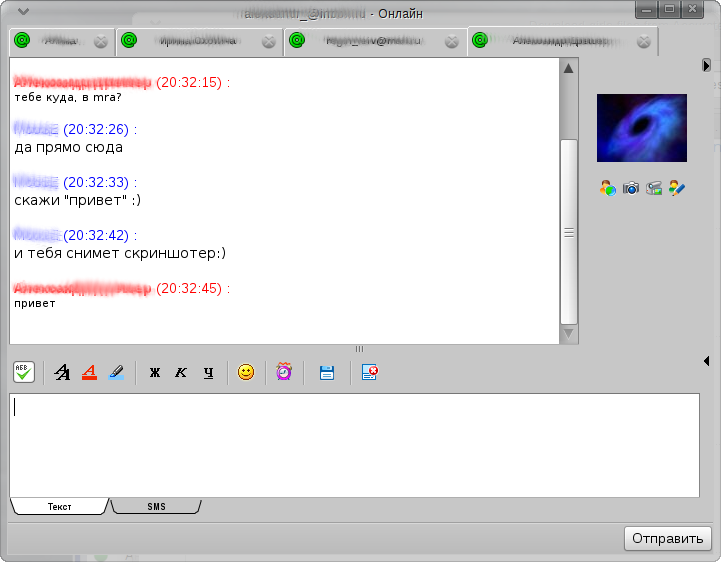Select the fourth active chat tab
The image size is (721, 562).
(x=562, y=41)
